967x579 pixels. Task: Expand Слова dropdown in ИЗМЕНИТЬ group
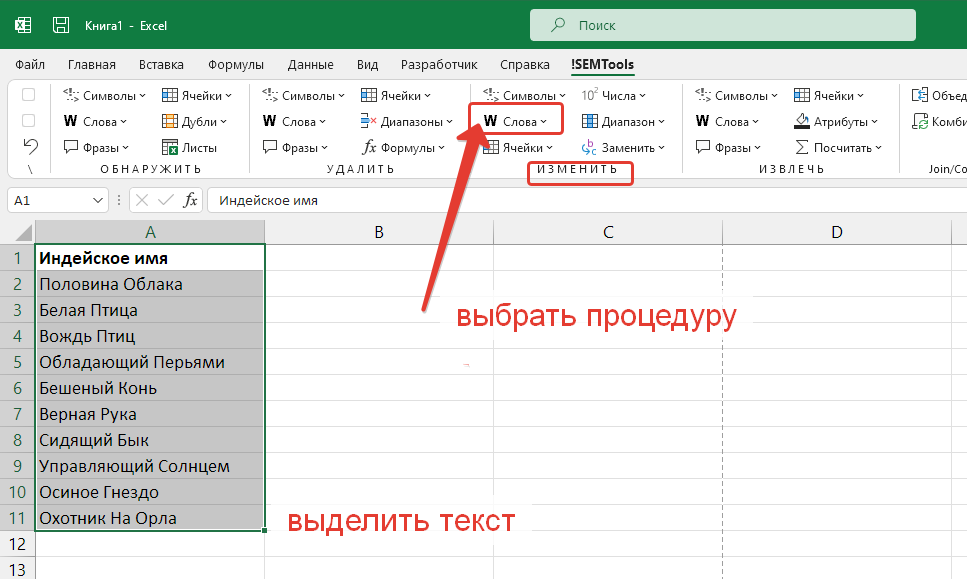pyautogui.click(x=515, y=121)
